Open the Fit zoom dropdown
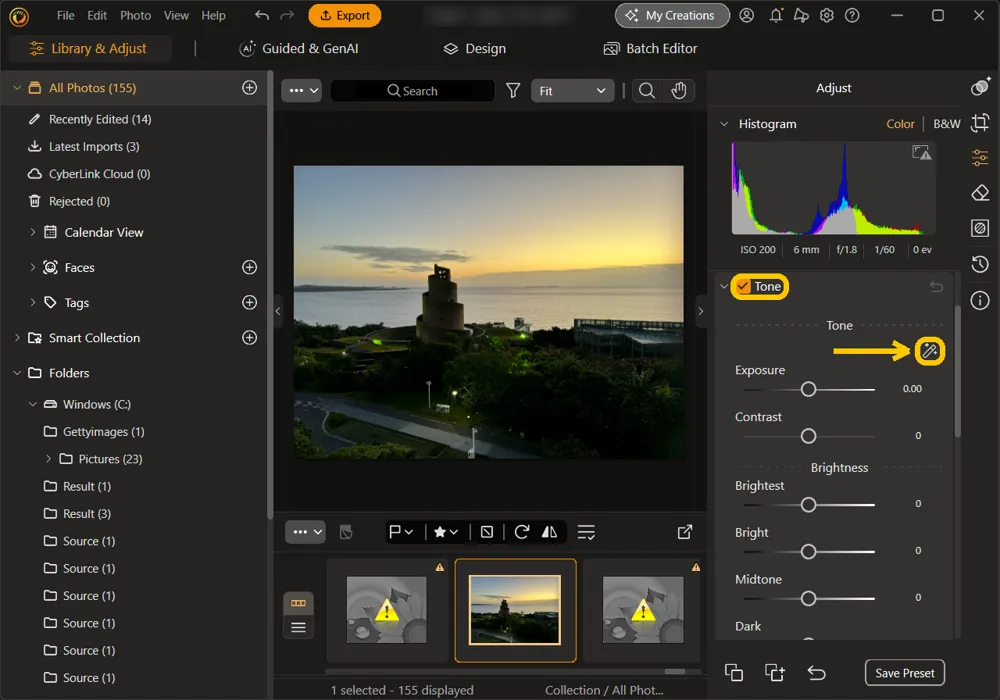This screenshot has width=1000, height=700. click(x=572, y=91)
